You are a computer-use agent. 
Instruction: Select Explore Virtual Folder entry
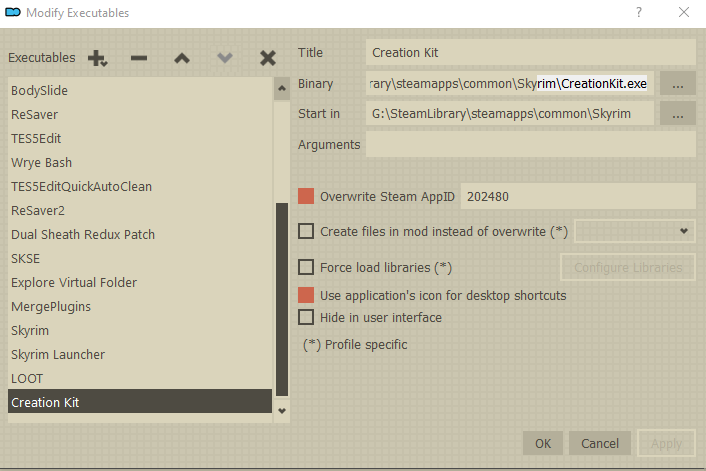(x=140, y=282)
